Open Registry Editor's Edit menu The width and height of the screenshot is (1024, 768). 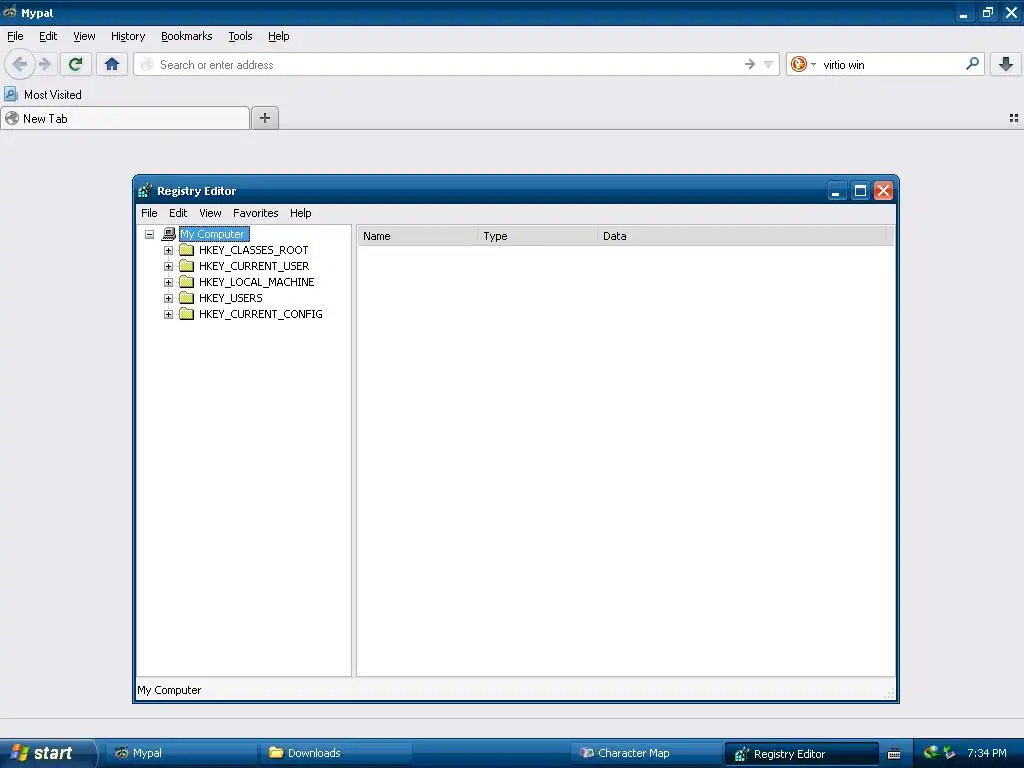click(x=178, y=213)
